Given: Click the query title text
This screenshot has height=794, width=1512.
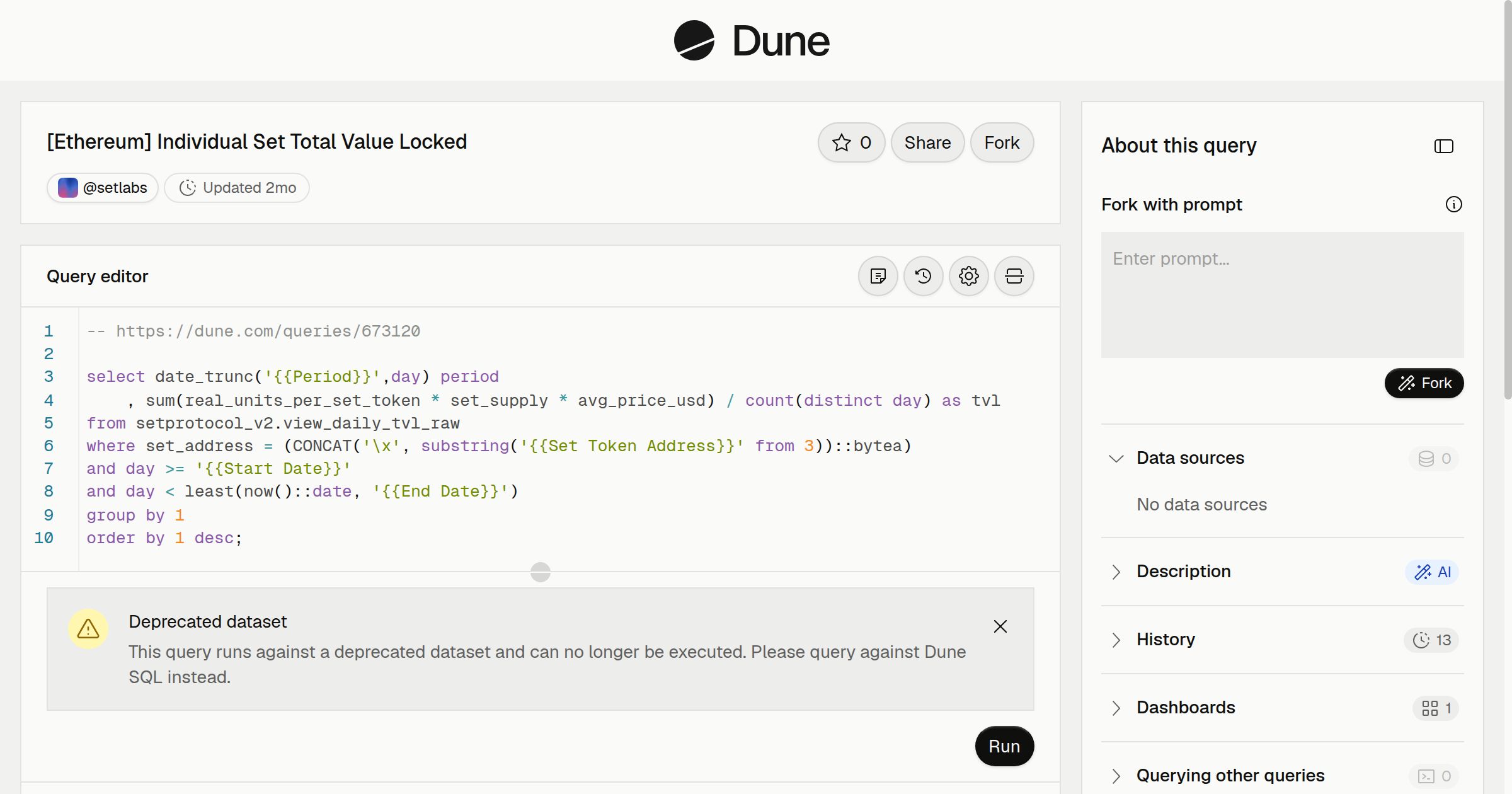Looking at the screenshot, I should (x=257, y=142).
